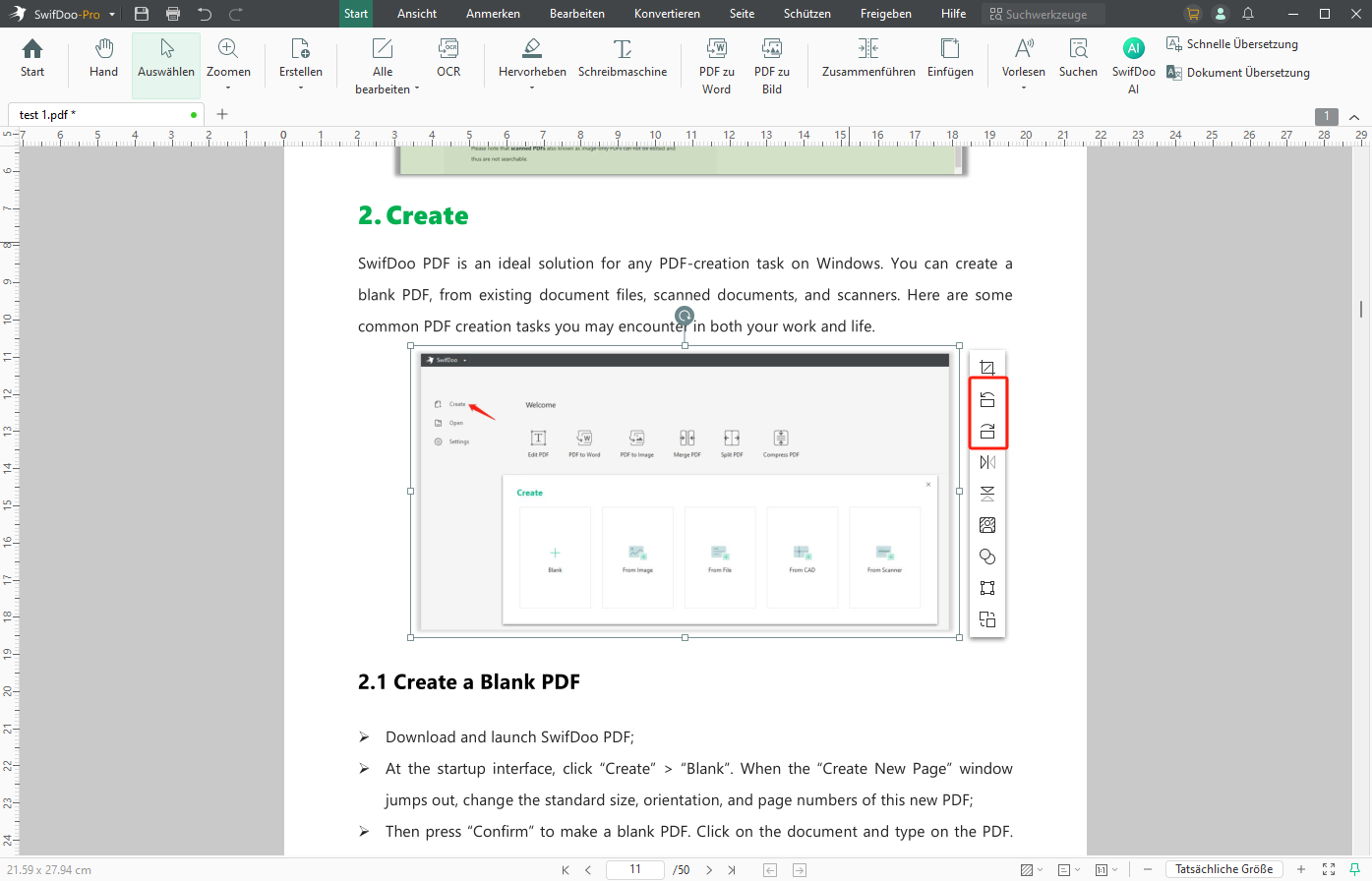Switch to the Seite tab

(743, 14)
